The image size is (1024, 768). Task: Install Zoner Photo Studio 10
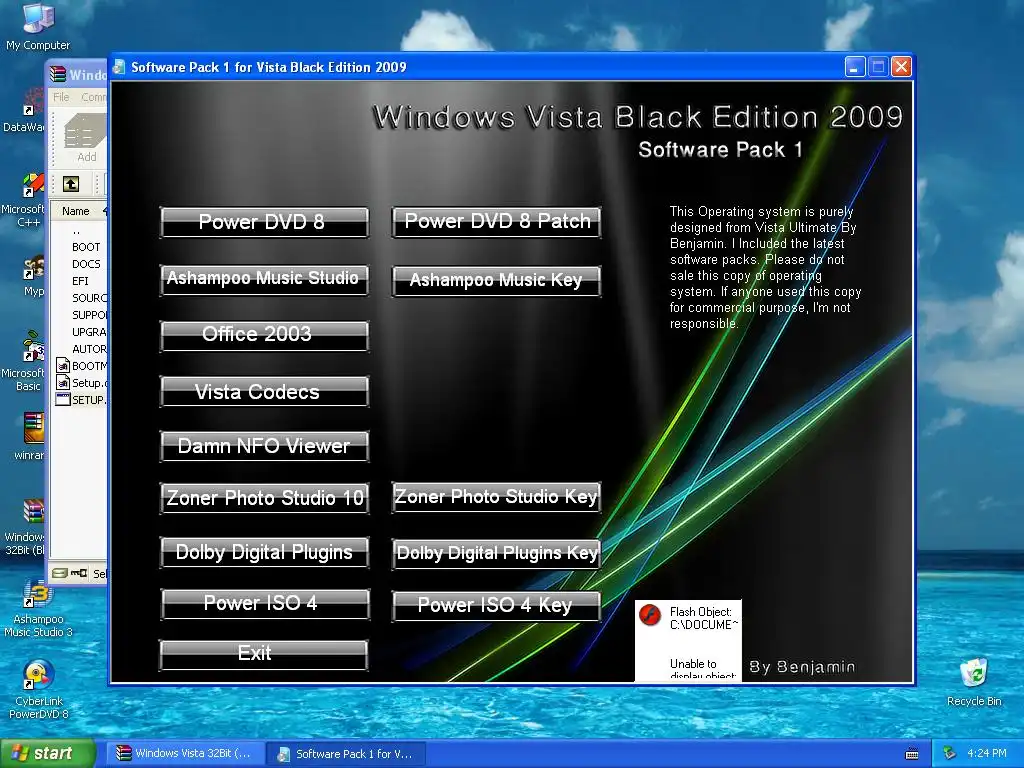coord(264,498)
